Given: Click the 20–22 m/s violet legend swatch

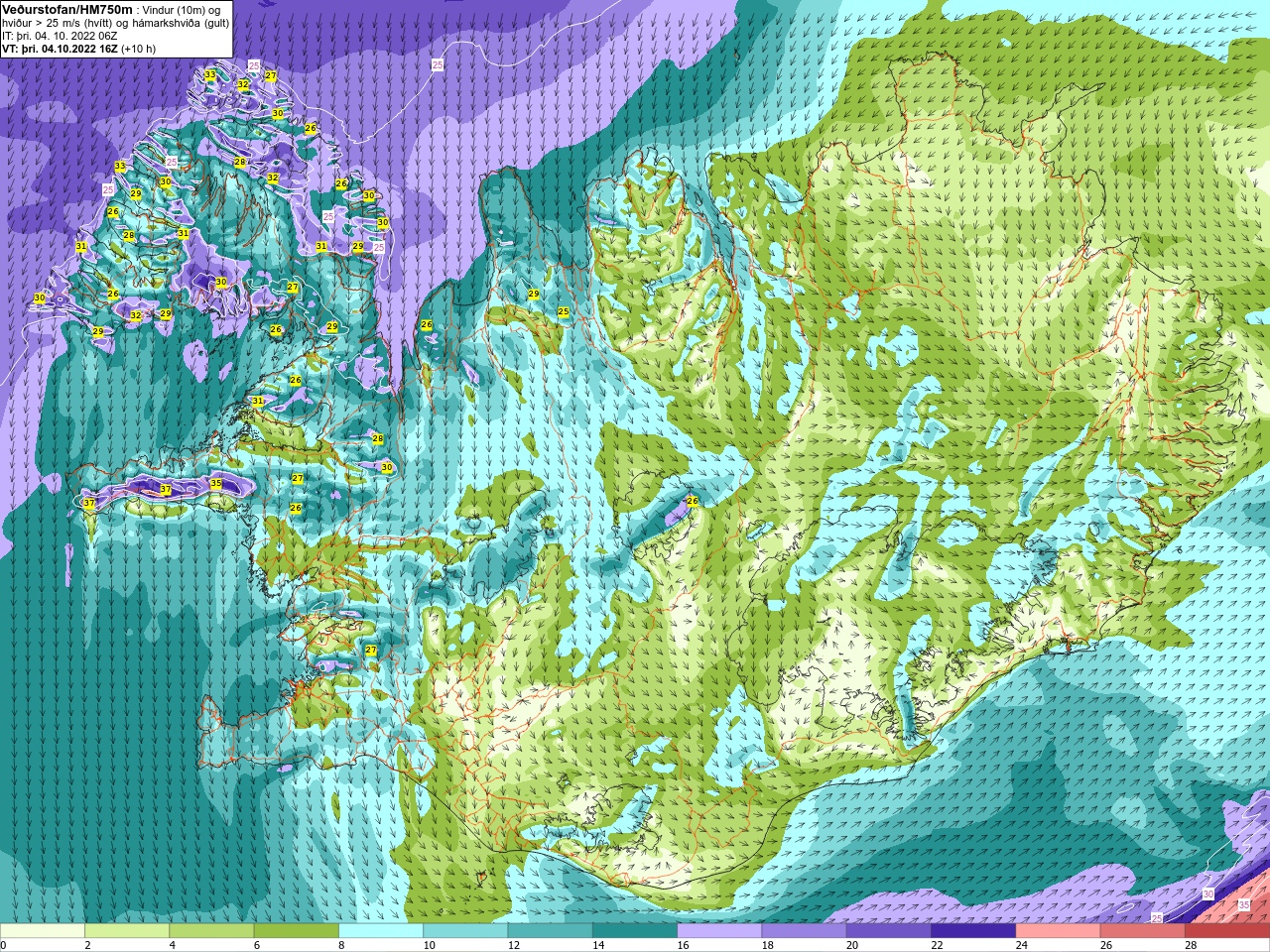Looking at the screenshot, I should (889, 931).
